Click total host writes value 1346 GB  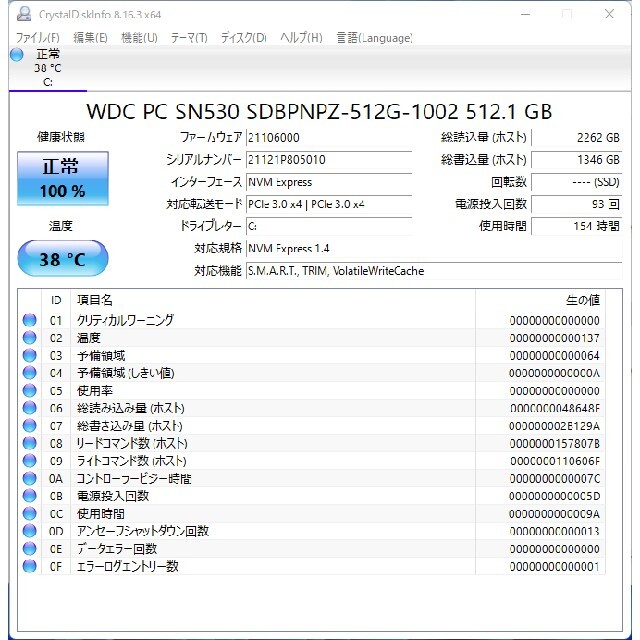(577, 160)
